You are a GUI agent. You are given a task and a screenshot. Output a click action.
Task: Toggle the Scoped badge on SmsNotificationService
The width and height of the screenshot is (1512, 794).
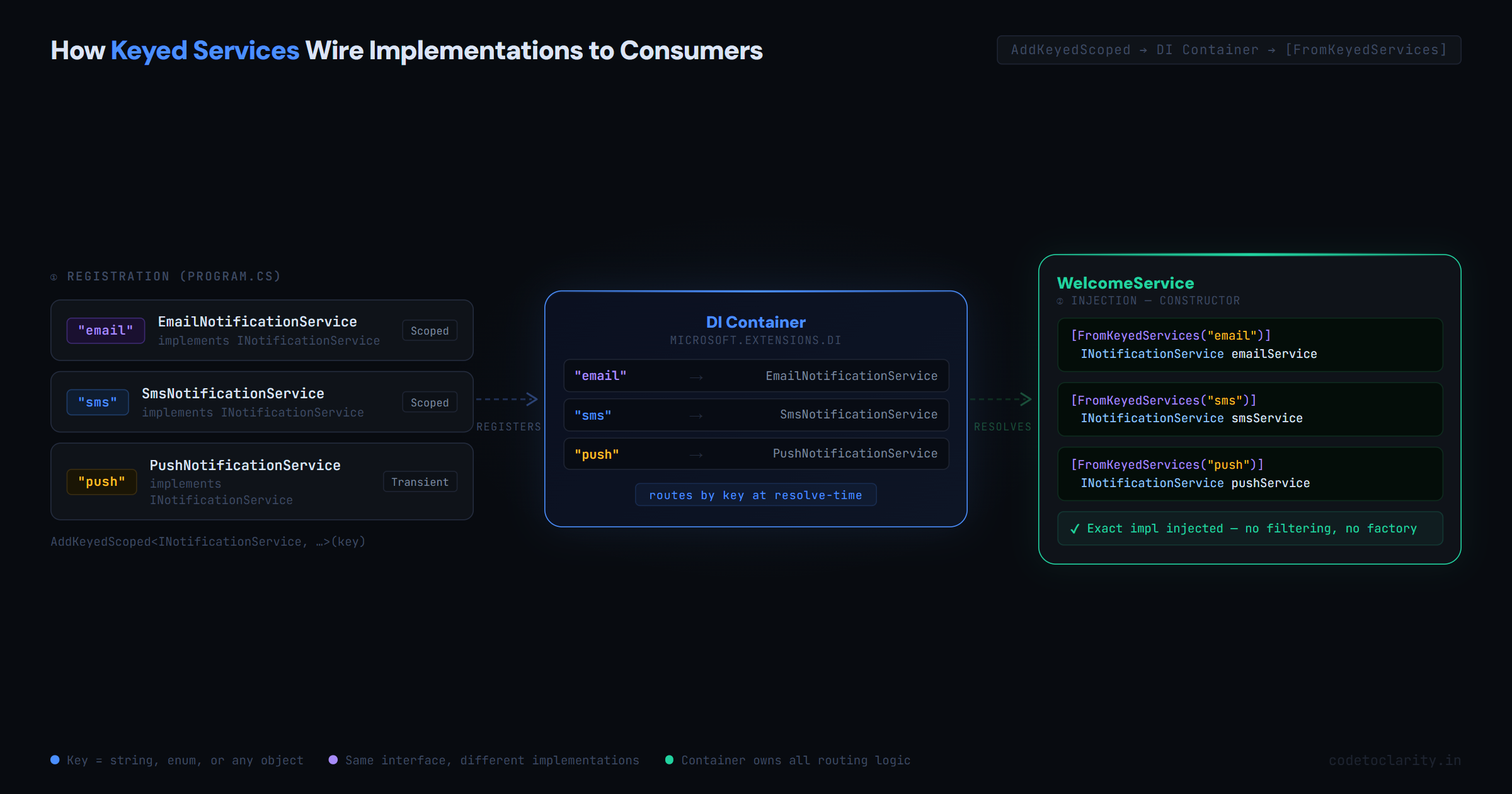pyautogui.click(x=430, y=402)
